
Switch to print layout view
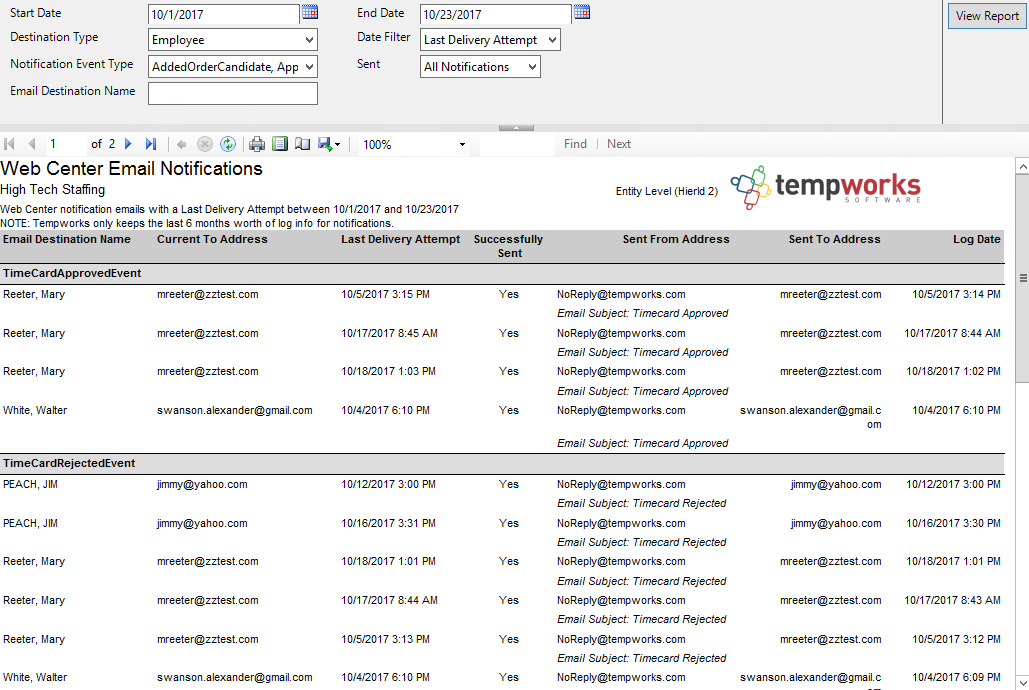pyautogui.click(x=280, y=144)
